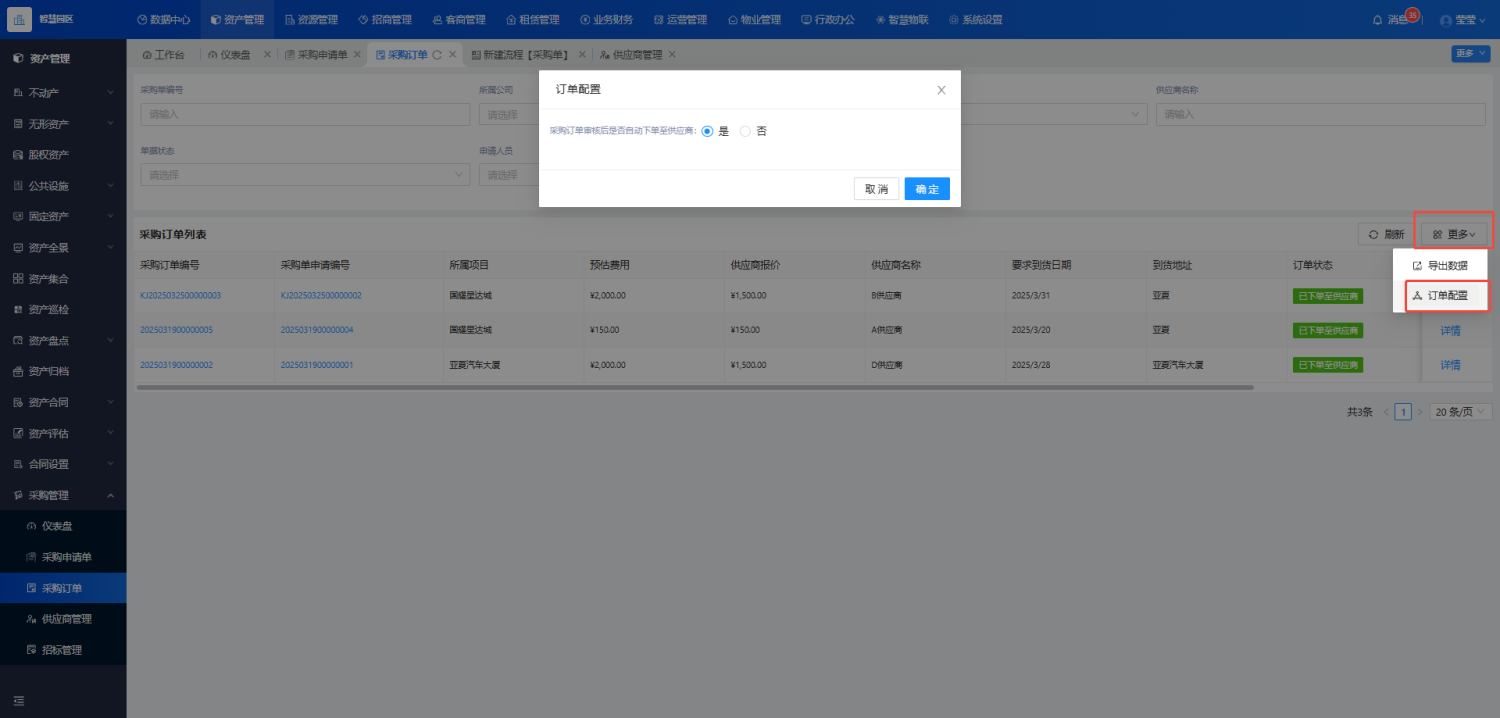
Task: Click the reload icon on 采购订单 tab
Action: [437, 55]
